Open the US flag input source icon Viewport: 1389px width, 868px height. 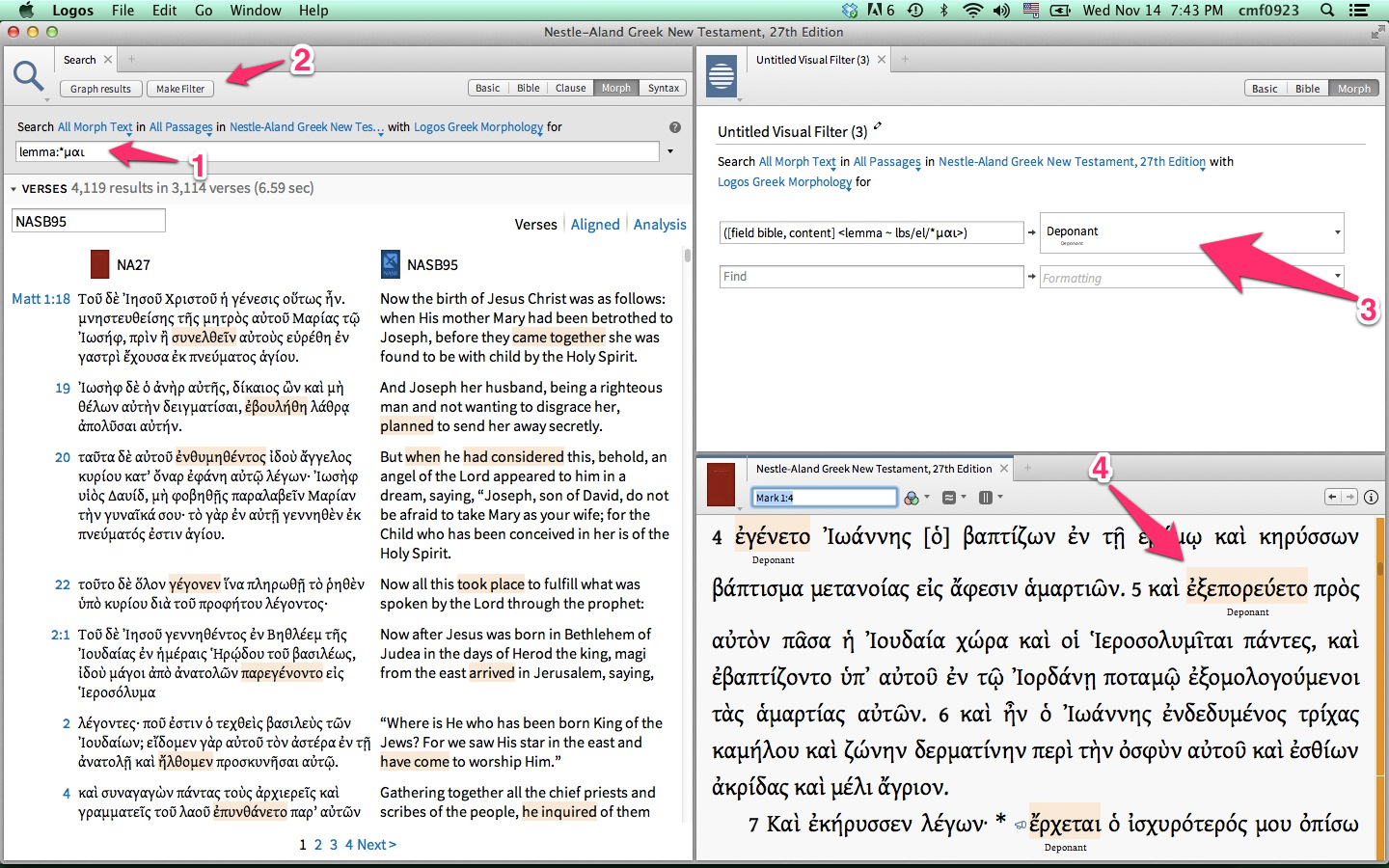1031,10
